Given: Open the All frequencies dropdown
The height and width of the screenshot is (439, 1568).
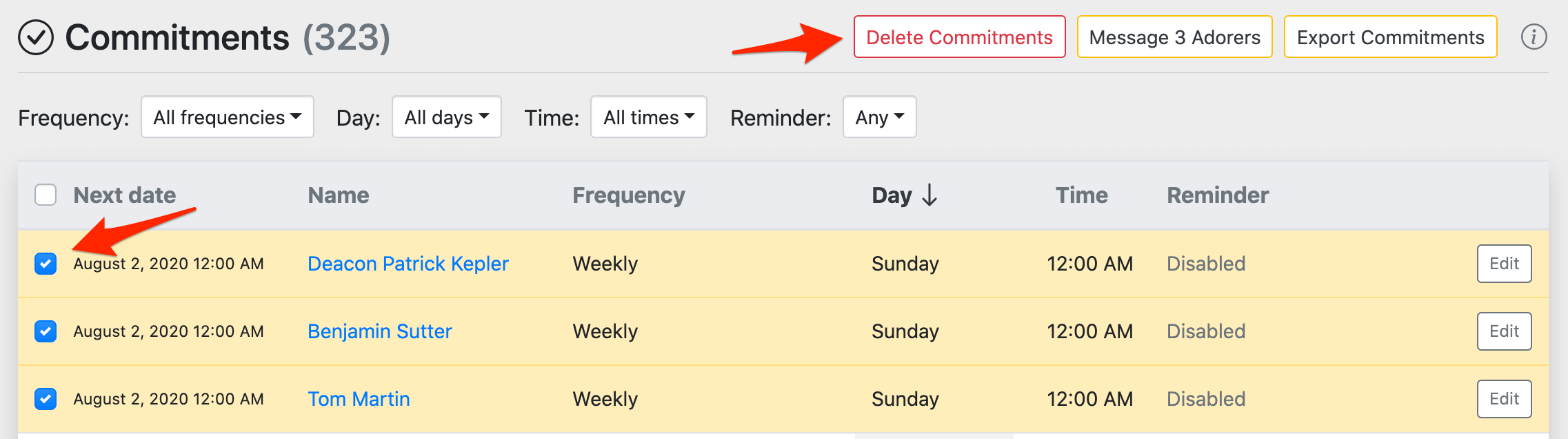Looking at the screenshot, I should 227,117.
